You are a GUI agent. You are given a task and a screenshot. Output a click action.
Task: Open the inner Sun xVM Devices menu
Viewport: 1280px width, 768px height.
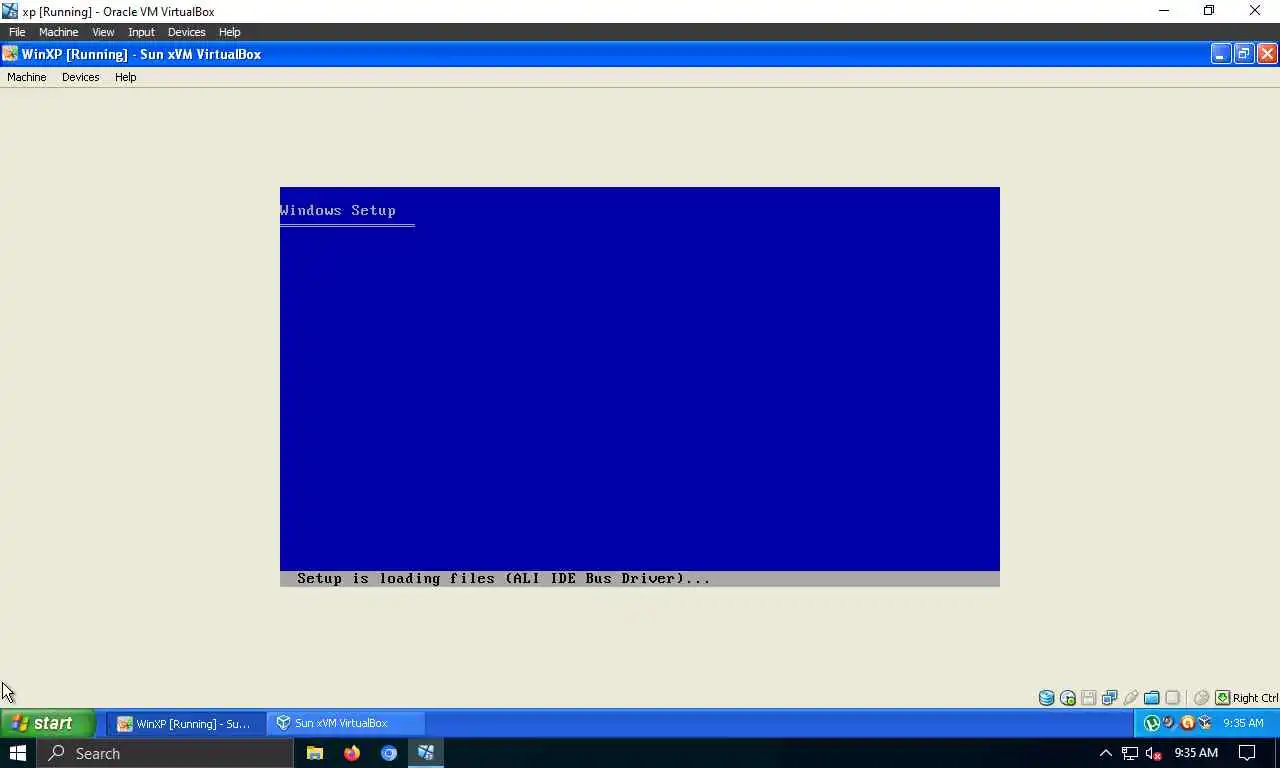tap(80, 77)
